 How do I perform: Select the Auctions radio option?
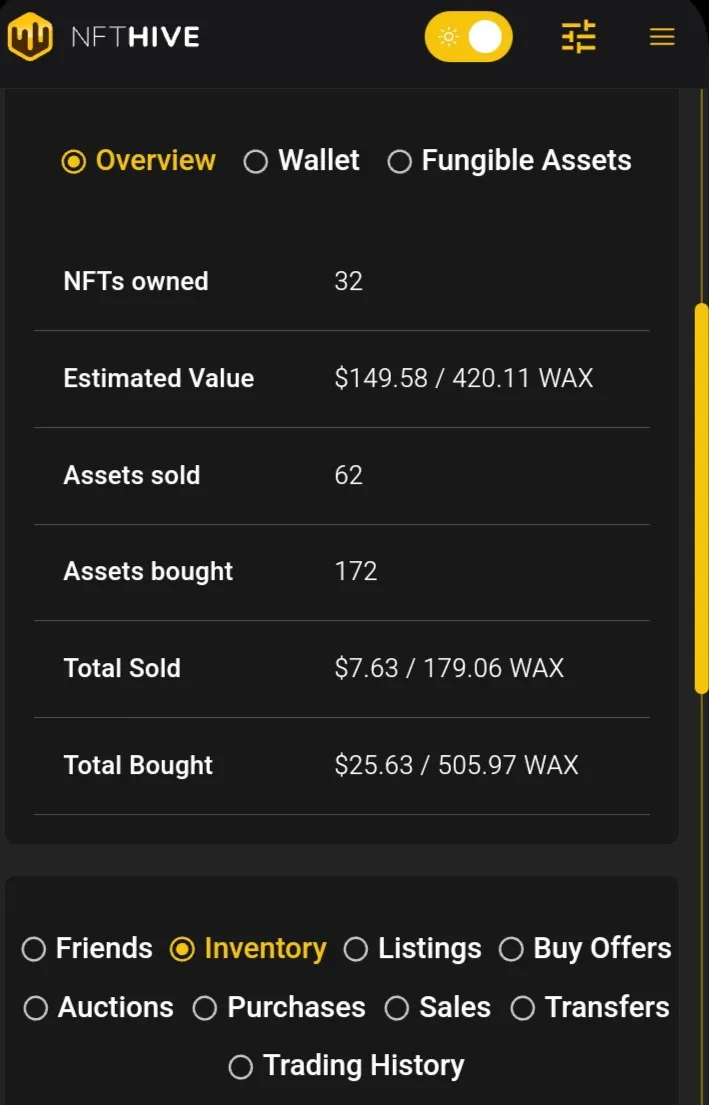tap(99, 1008)
